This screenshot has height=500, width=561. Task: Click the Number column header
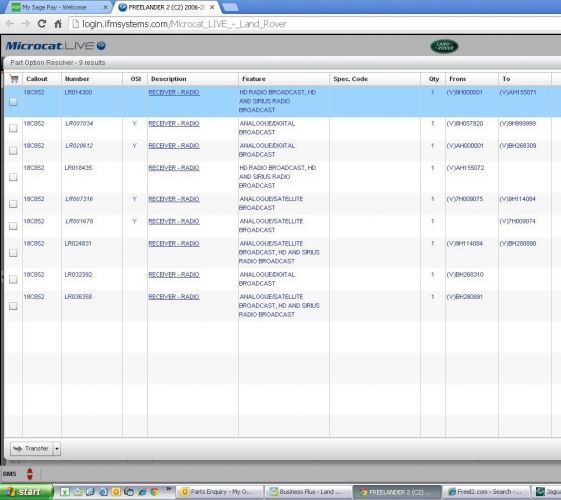[x=77, y=79]
